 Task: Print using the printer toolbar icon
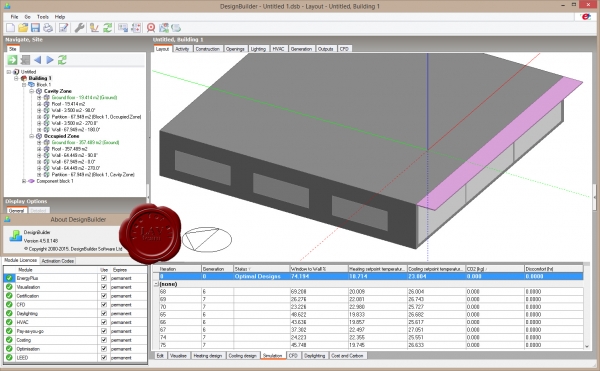pyautogui.click(x=48, y=28)
